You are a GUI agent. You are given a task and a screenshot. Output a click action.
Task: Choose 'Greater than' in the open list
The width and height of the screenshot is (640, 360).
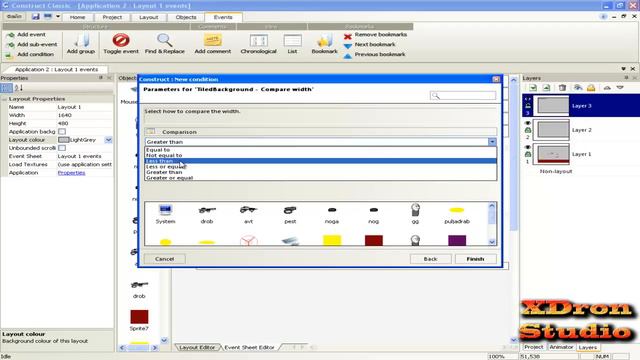click(321, 172)
